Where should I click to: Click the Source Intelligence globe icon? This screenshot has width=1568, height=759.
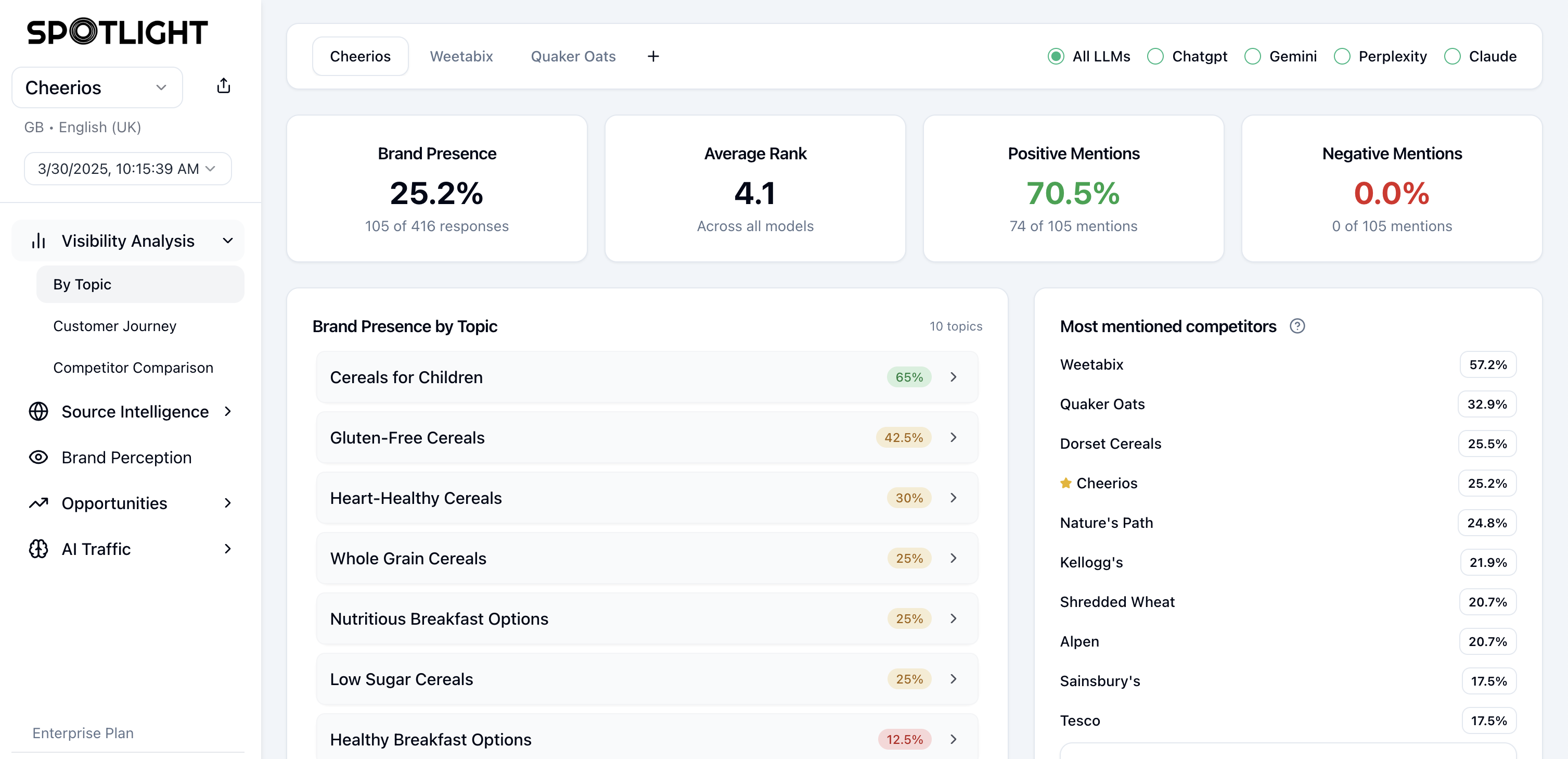tap(38, 411)
